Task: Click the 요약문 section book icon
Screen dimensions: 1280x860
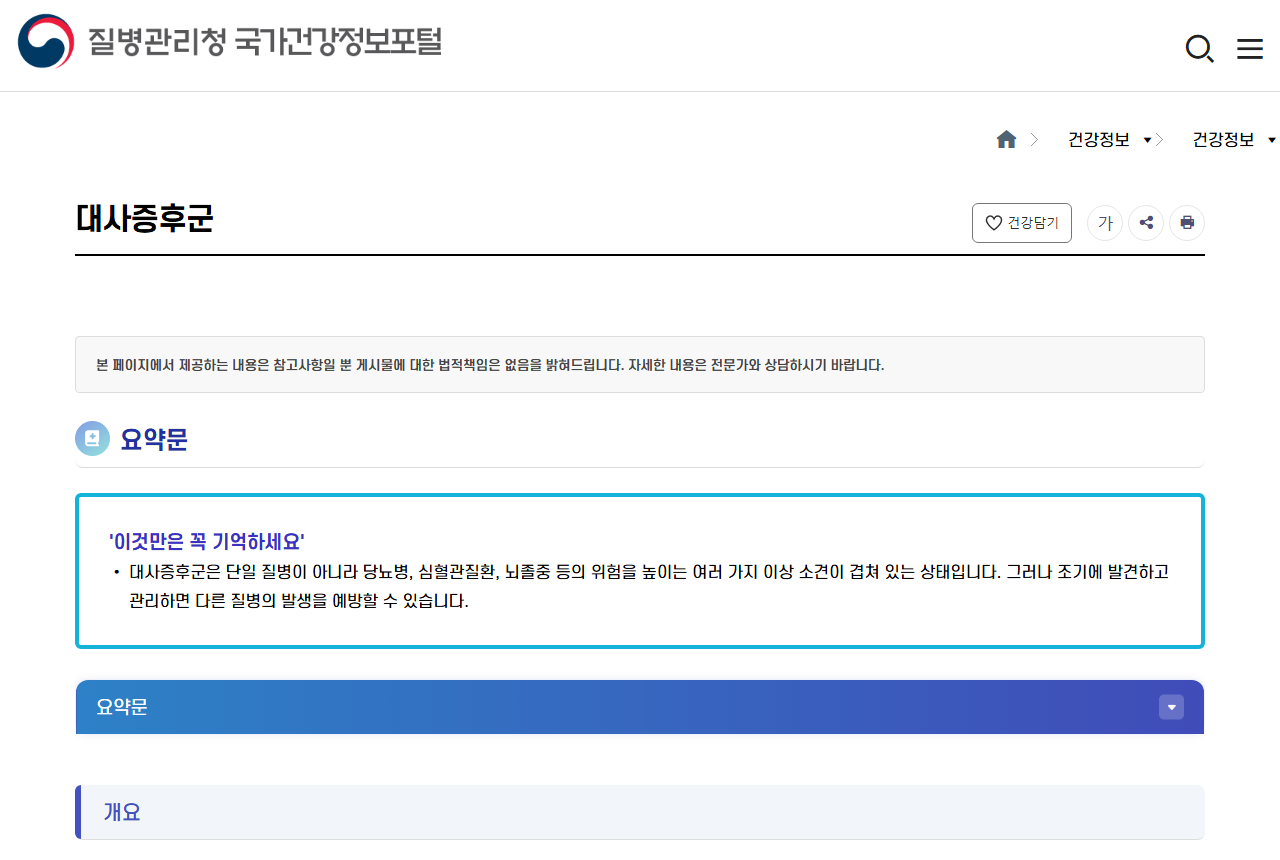Action: (x=92, y=438)
